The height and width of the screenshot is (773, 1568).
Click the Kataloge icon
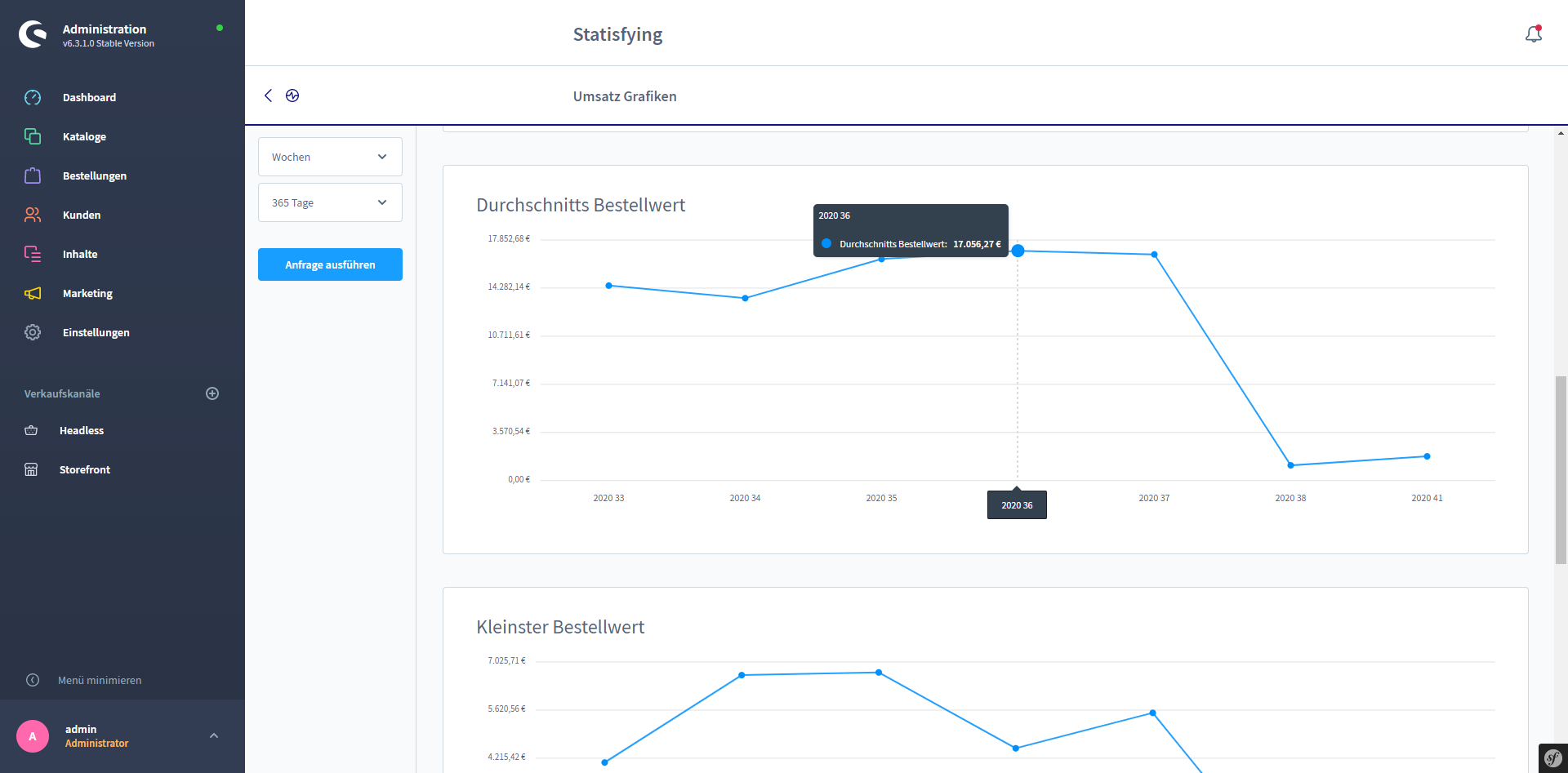[33, 136]
